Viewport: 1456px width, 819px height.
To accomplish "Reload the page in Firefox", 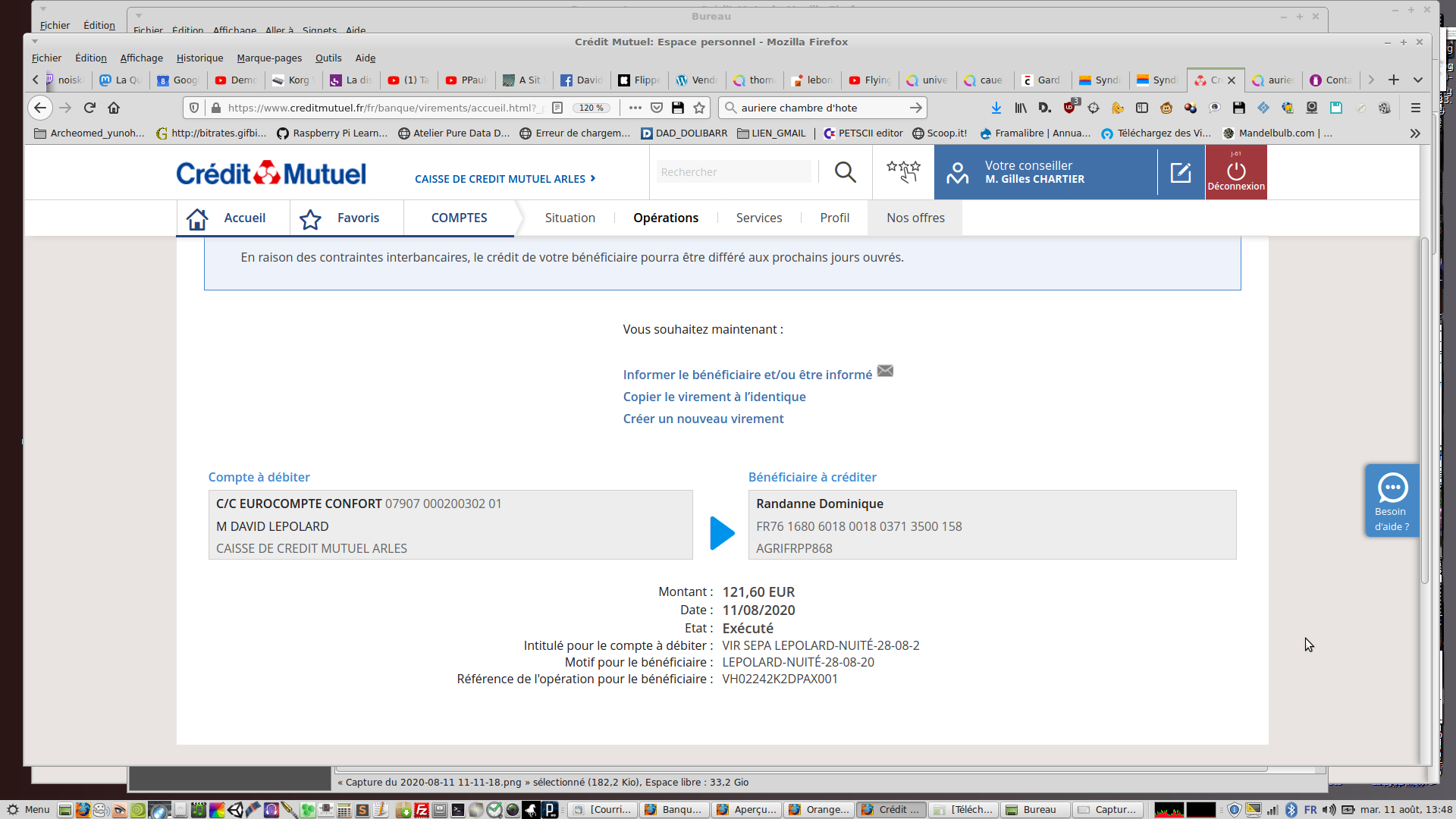I will click(89, 108).
